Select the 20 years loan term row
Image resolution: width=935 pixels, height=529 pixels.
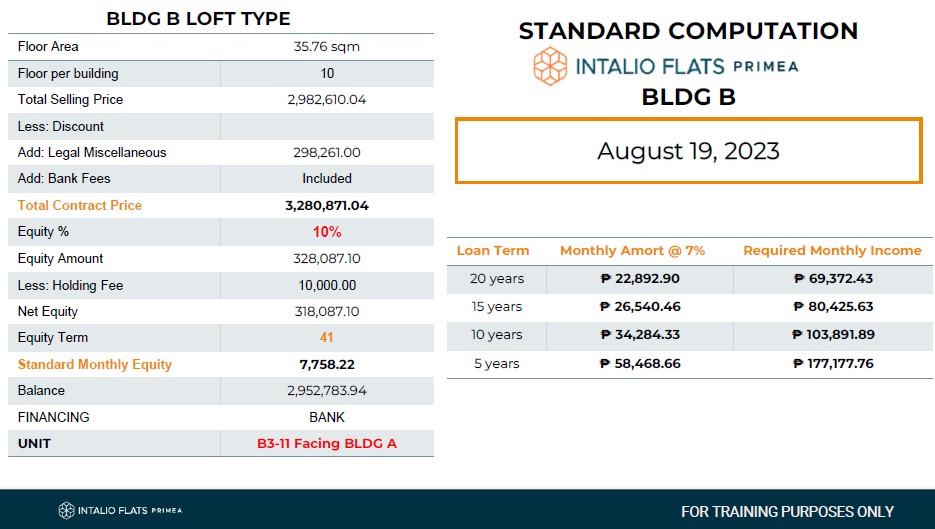689,279
